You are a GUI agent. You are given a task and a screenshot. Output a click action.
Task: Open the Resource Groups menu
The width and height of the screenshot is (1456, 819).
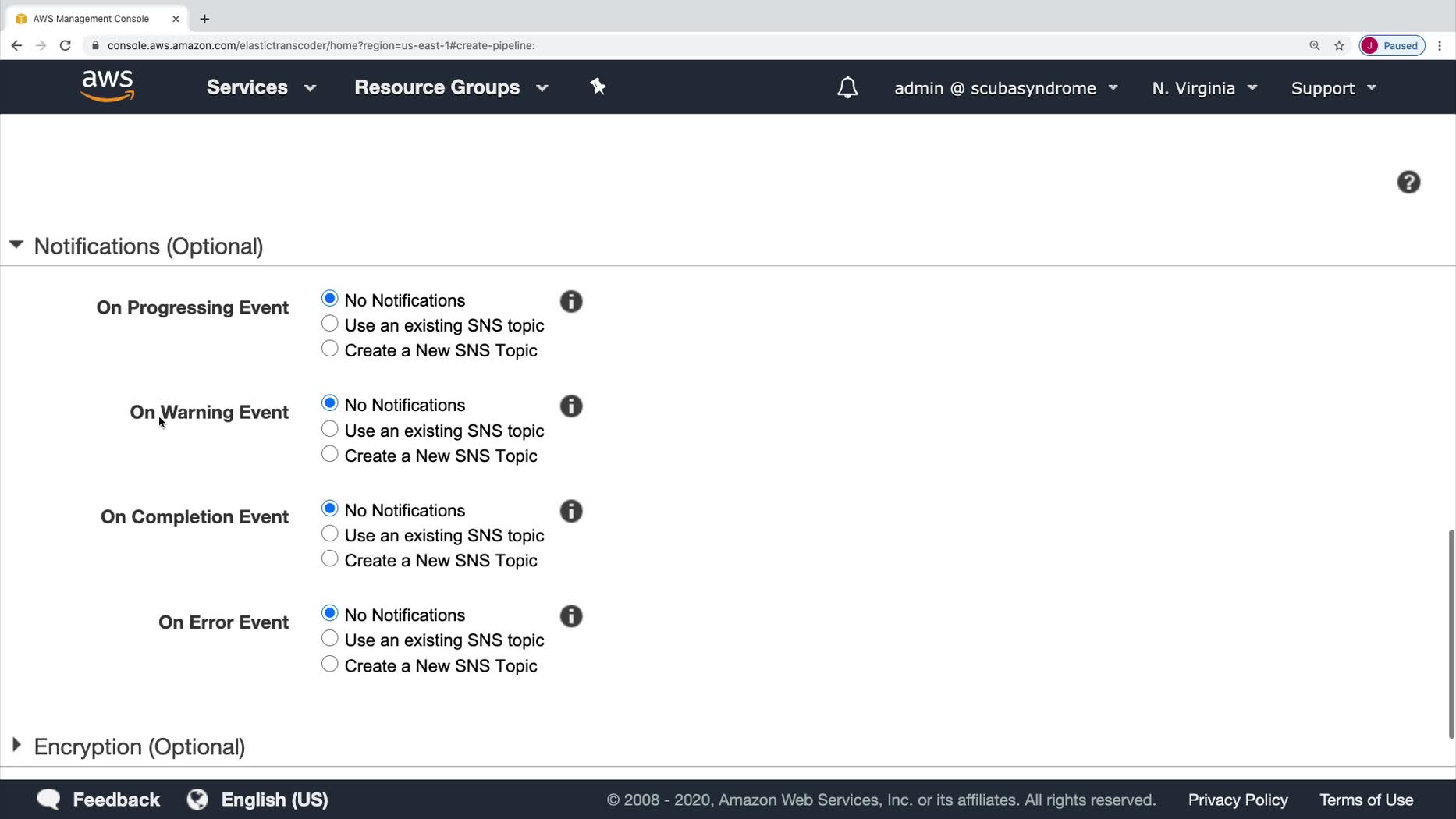450,87
